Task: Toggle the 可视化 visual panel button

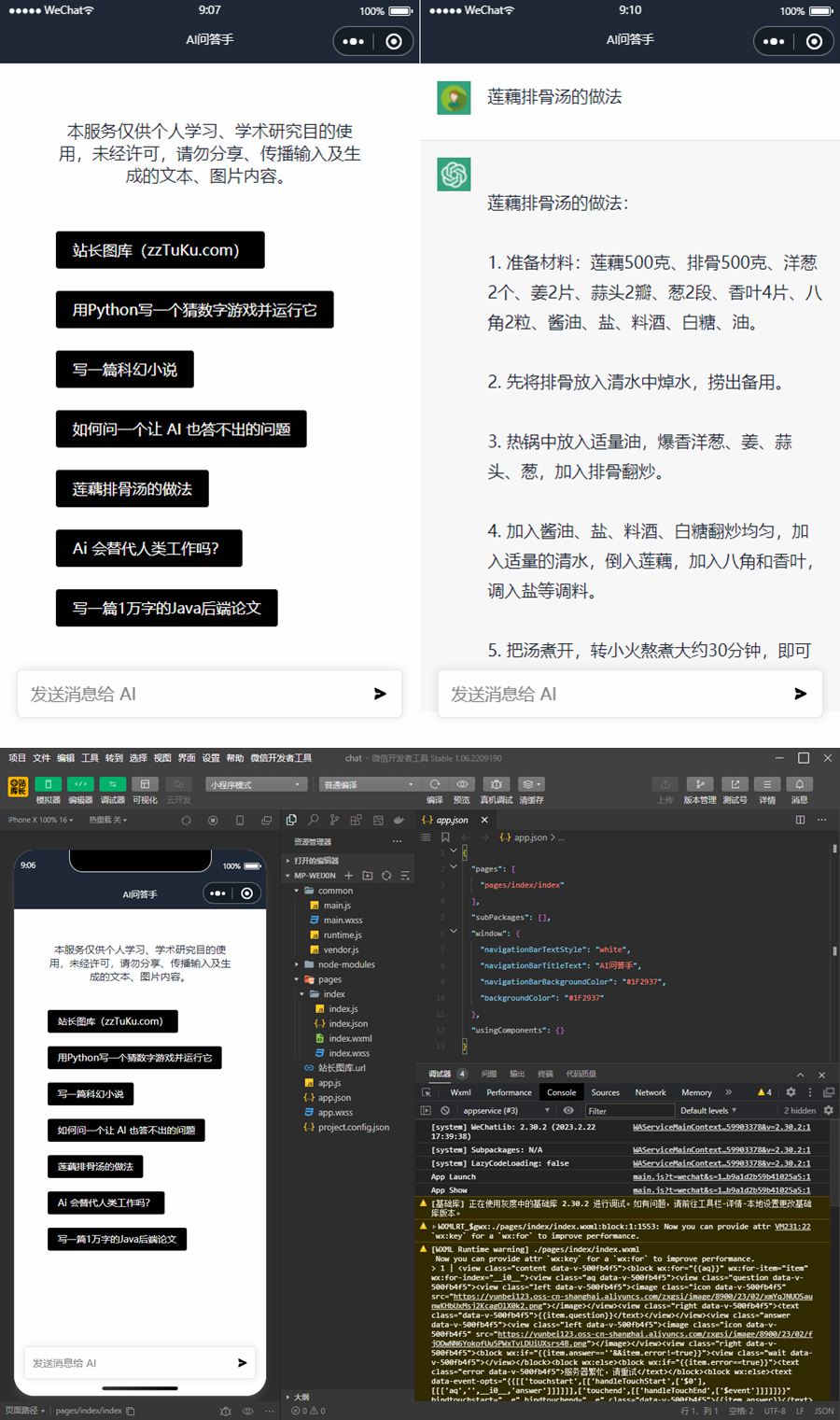Action: (x=145, y=784)
